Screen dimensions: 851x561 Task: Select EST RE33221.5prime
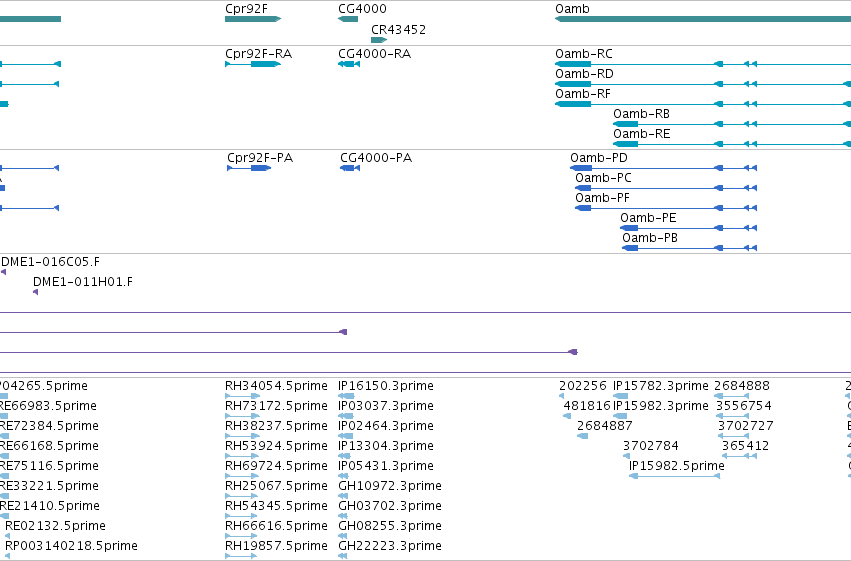click(49, 486)
